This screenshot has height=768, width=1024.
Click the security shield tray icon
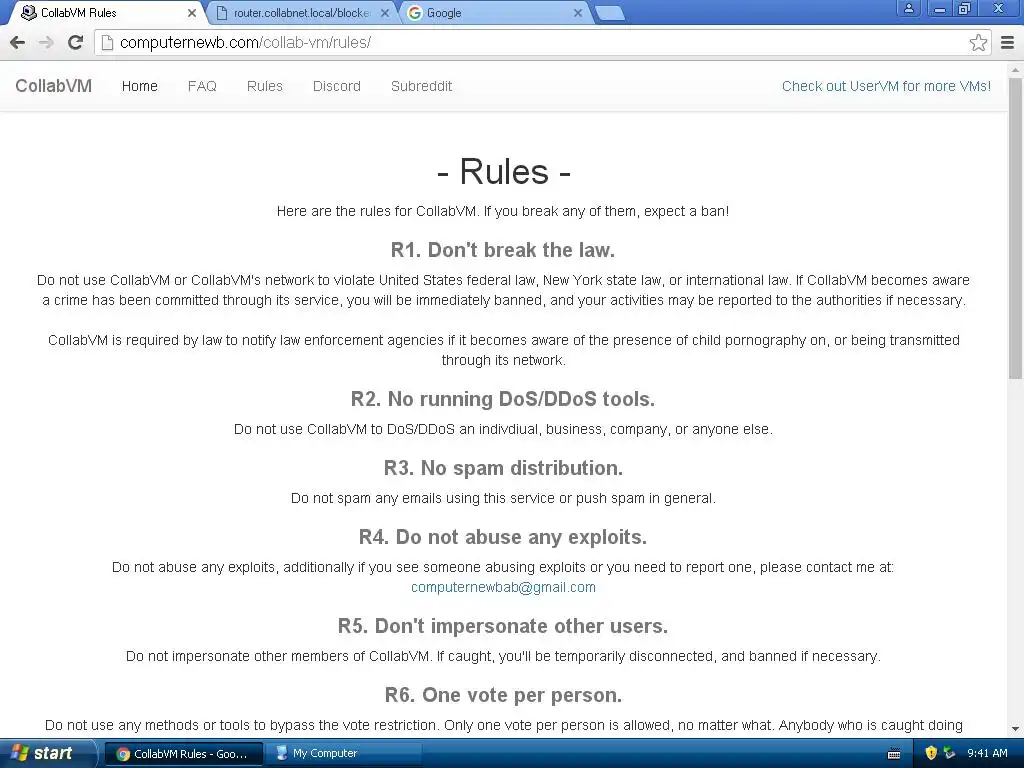coord(931,753)
